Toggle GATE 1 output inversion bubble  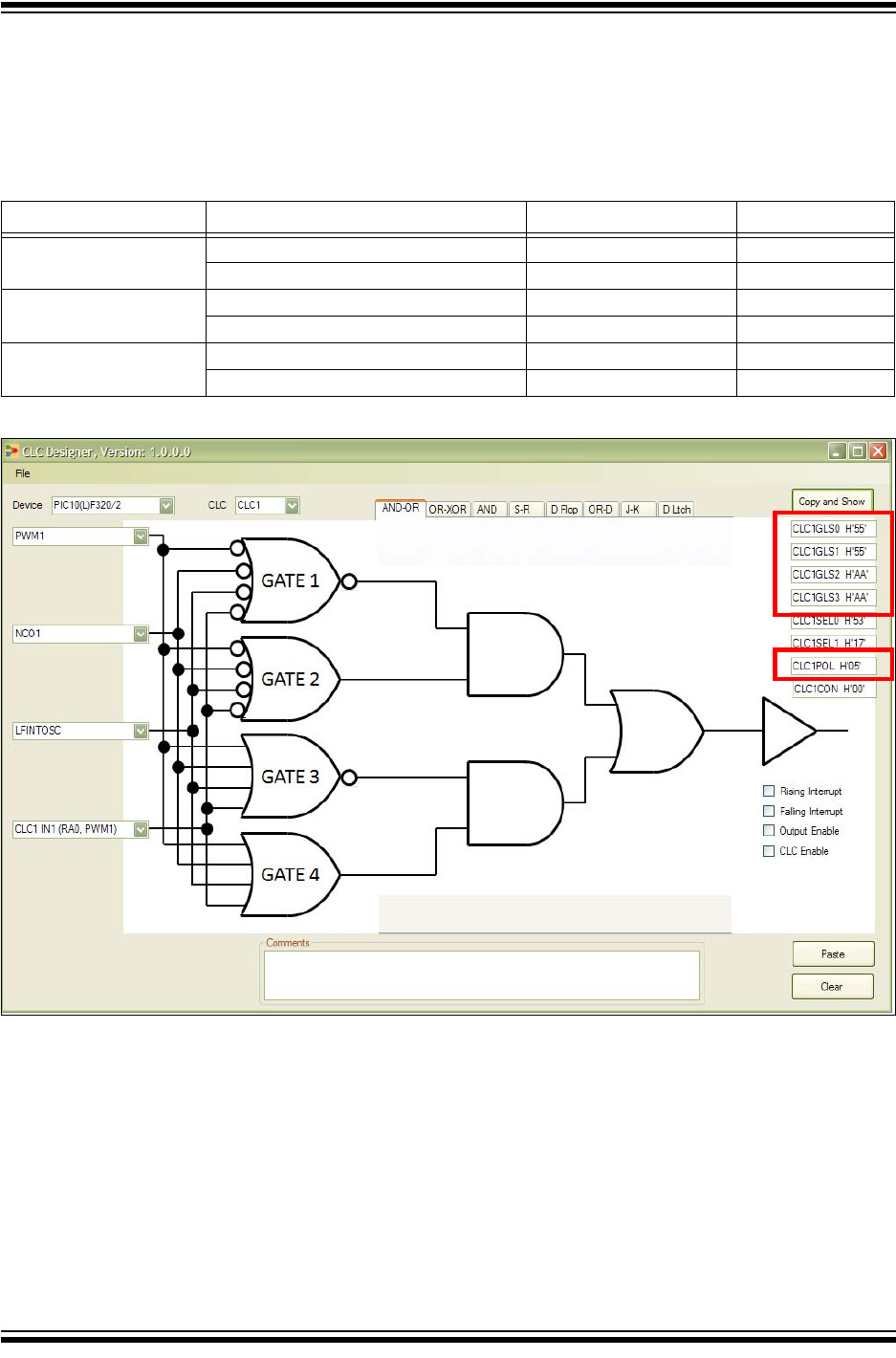349,581
